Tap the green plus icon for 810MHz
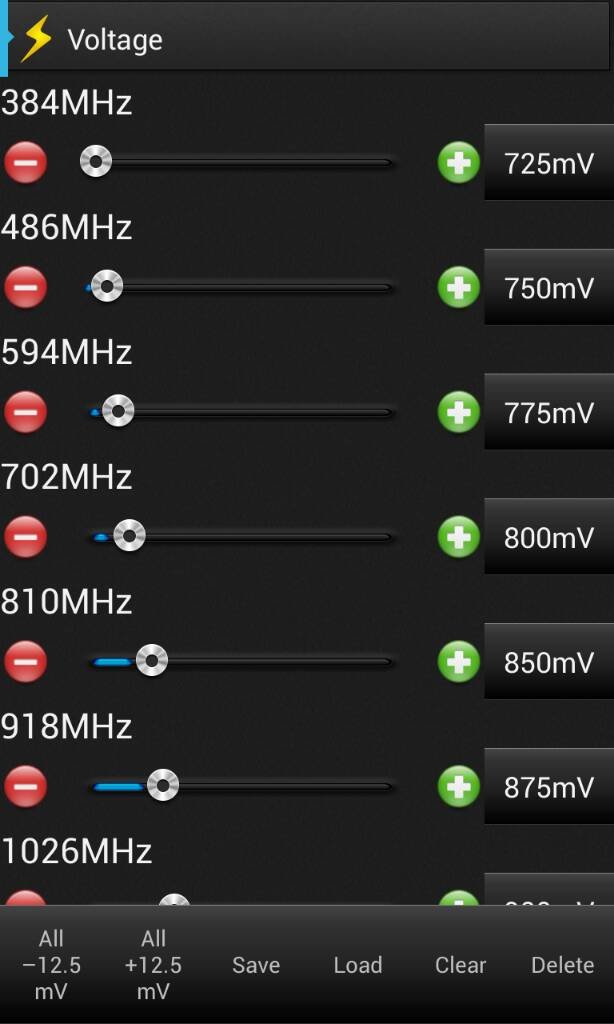Screen dimensions: 614x1024 pos(459,661)
